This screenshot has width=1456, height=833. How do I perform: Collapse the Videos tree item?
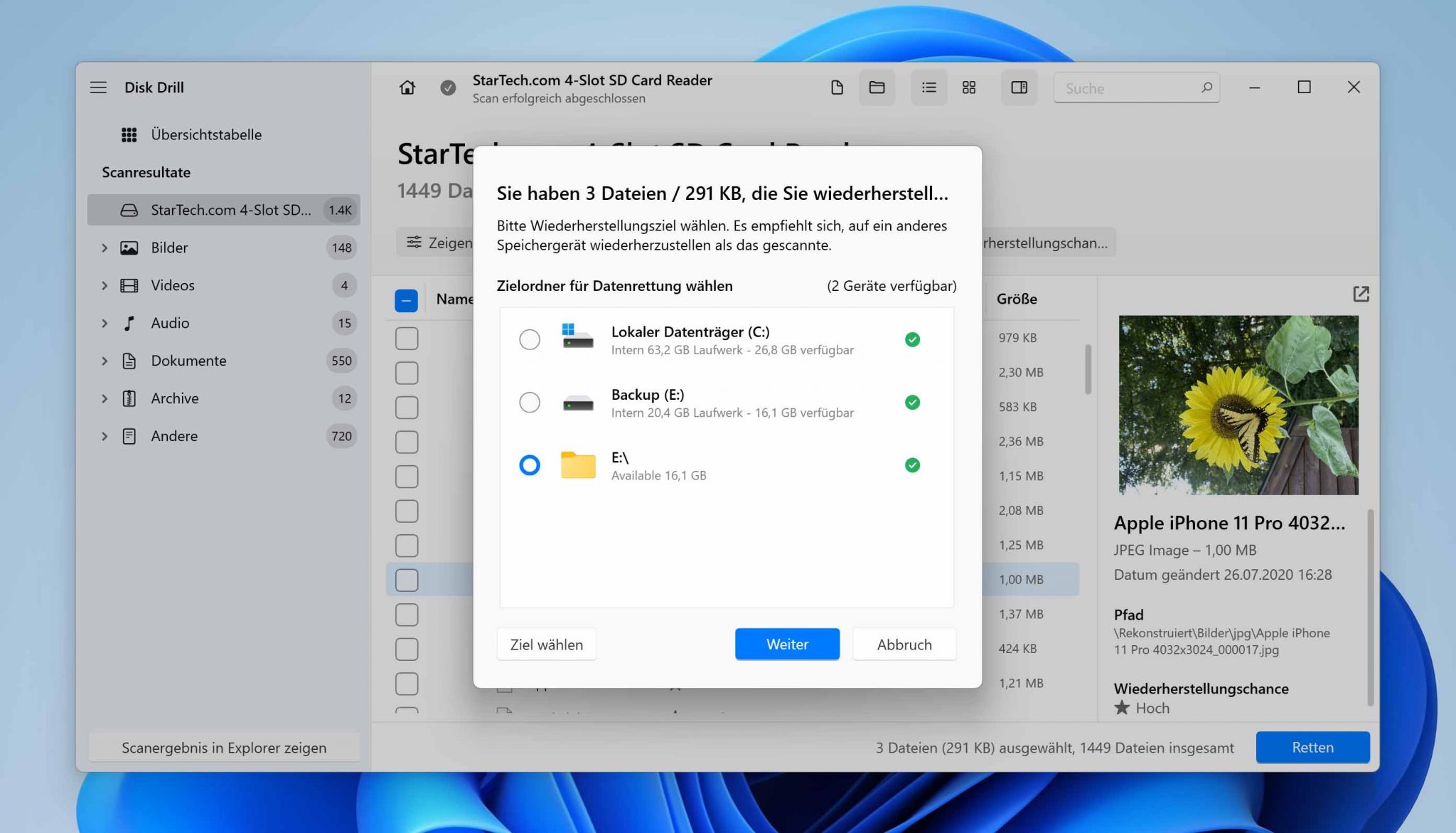pos(105,285)
